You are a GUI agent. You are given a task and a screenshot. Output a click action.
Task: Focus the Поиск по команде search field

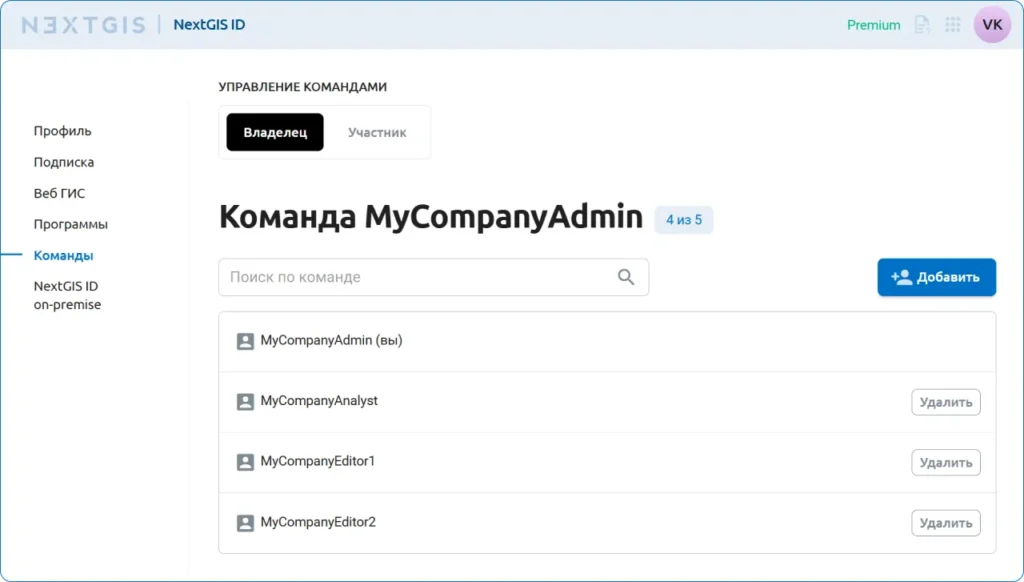pos(420,277)
